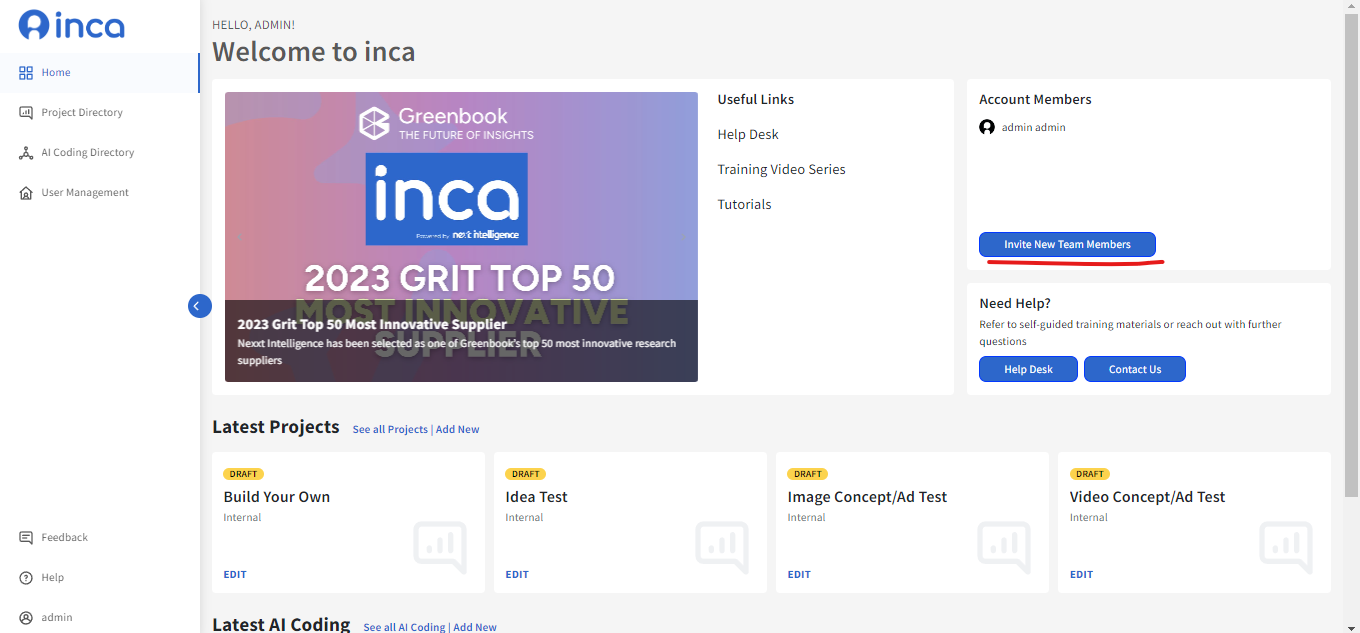Click Add New beside Latest AI Coding
The image size is (1360, 633).
475,627
